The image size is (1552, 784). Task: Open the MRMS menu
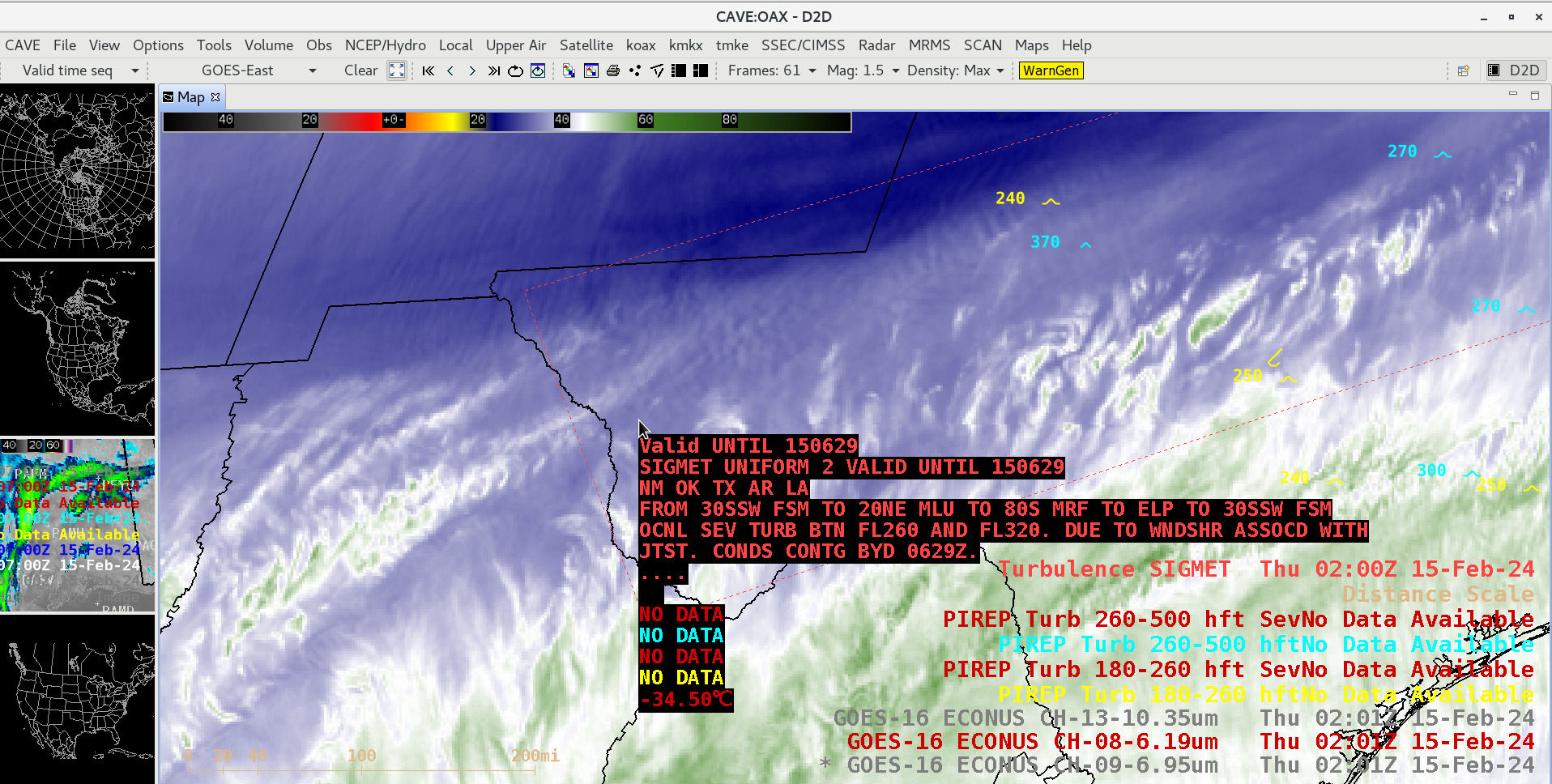click(x=929, y=45)
